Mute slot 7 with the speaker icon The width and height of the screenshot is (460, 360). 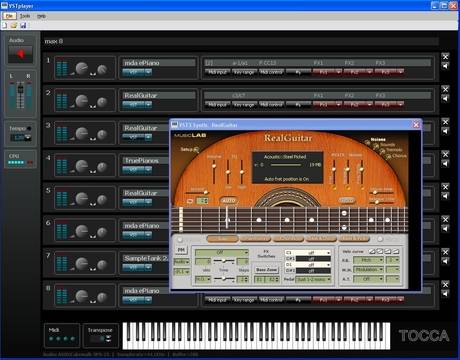[445, 261]
